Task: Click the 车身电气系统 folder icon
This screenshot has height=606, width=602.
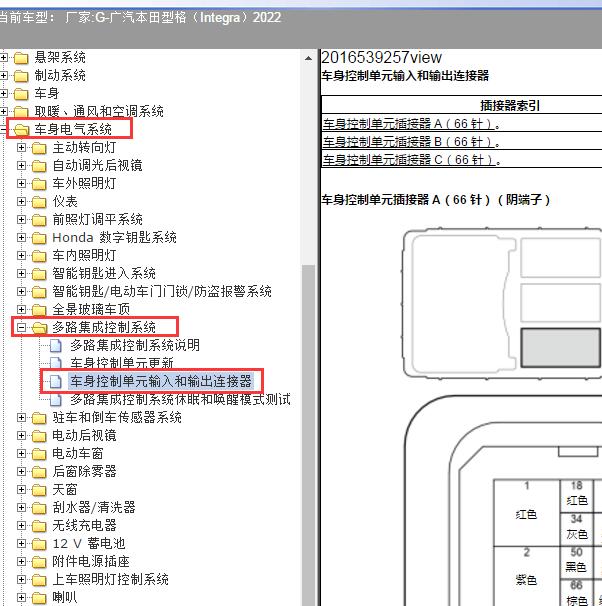Action: (21, 130)
